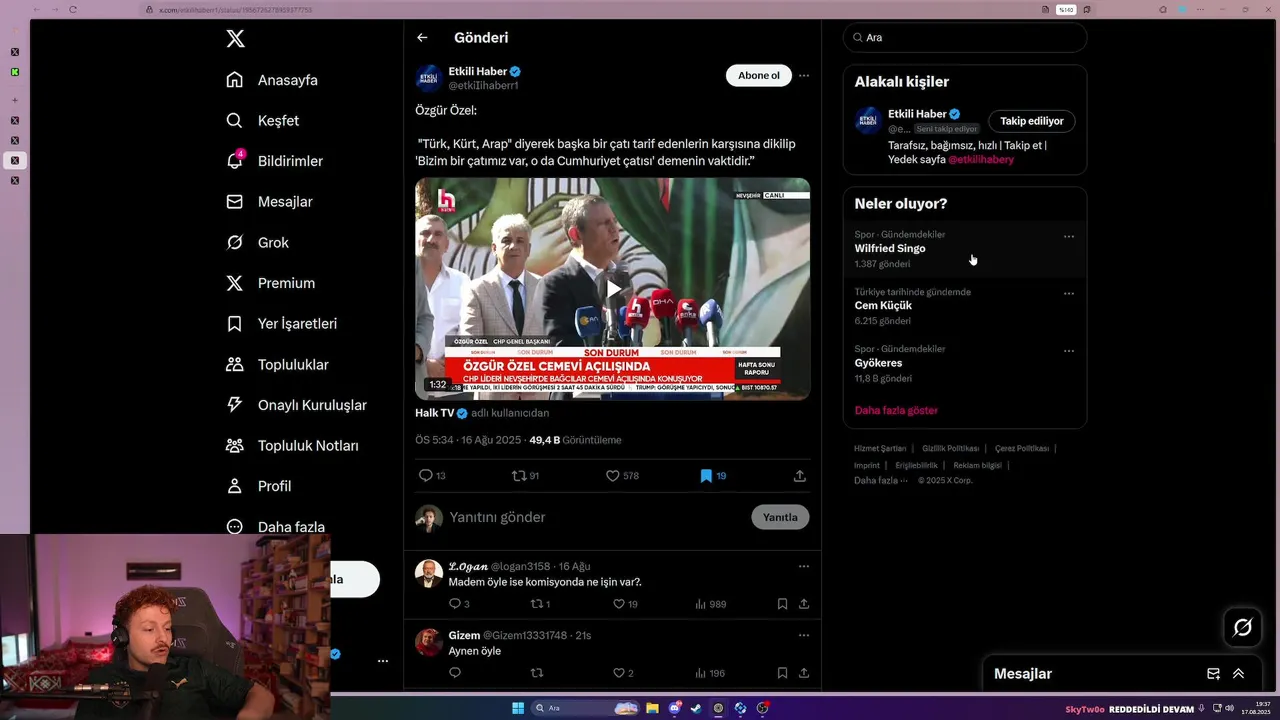1280x720 pixels.
Task: Open Yer İşaretleri bookmarks
Action: coord(282,324)
